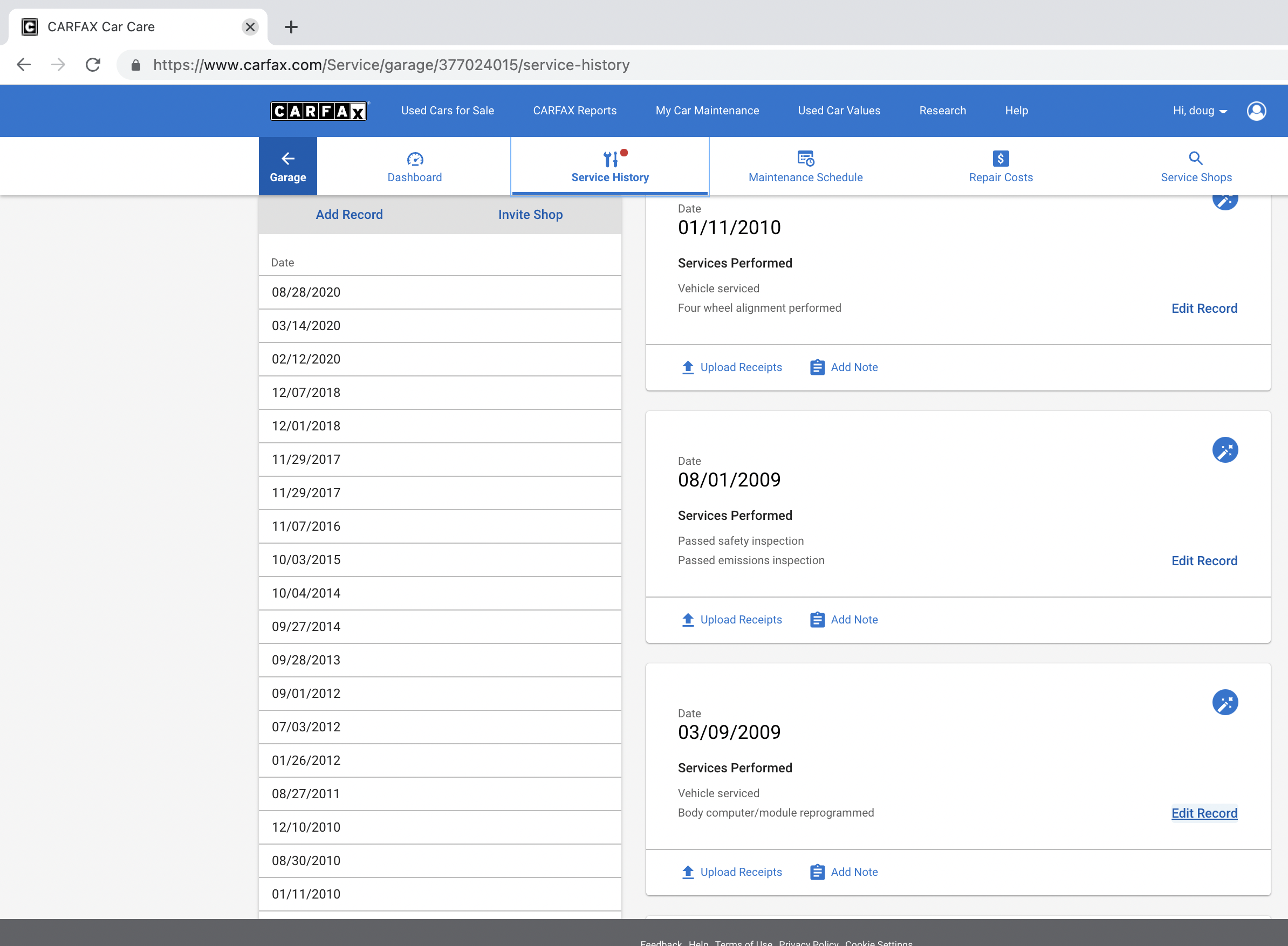
Task: Click the Garage back arrow icon
Action: (x=288, y=158)
